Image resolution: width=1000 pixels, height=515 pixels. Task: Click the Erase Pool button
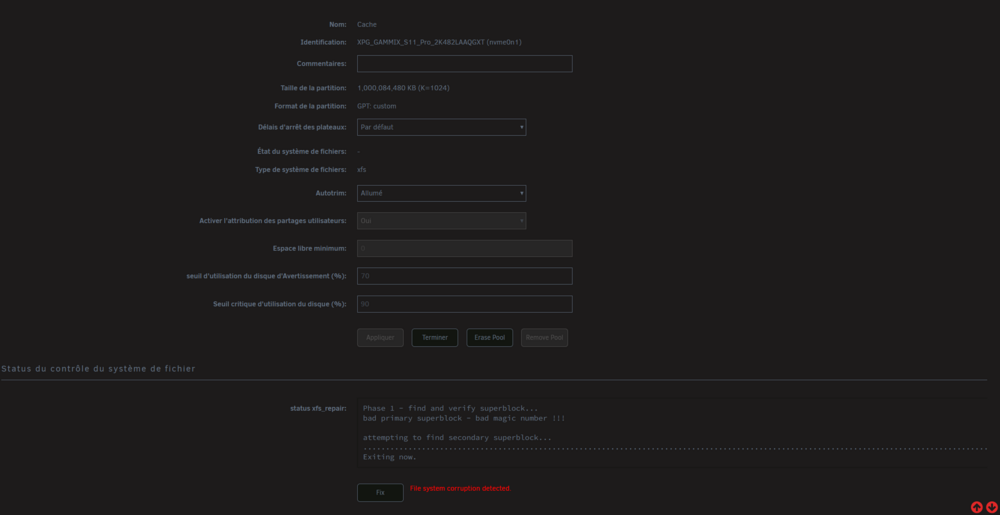tap(490, 338)
